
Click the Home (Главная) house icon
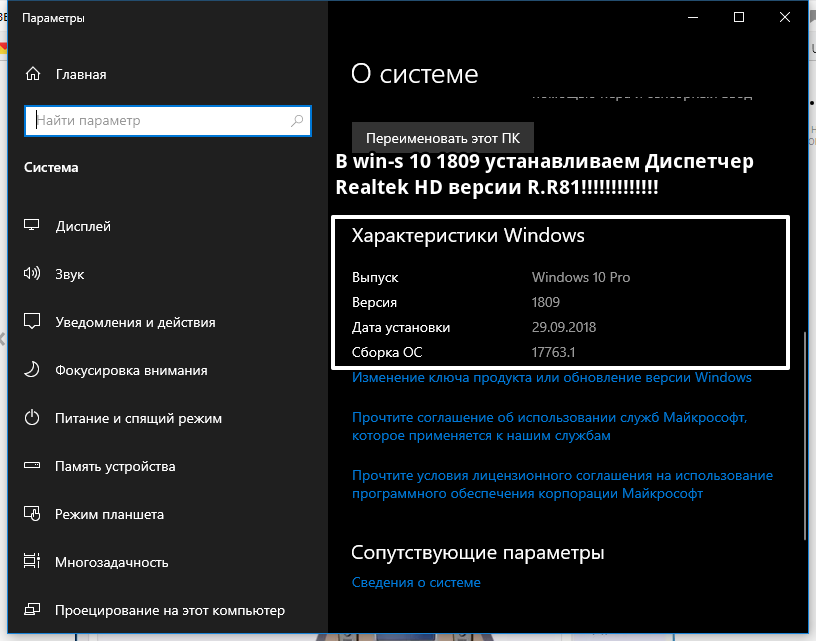[33, 74]
